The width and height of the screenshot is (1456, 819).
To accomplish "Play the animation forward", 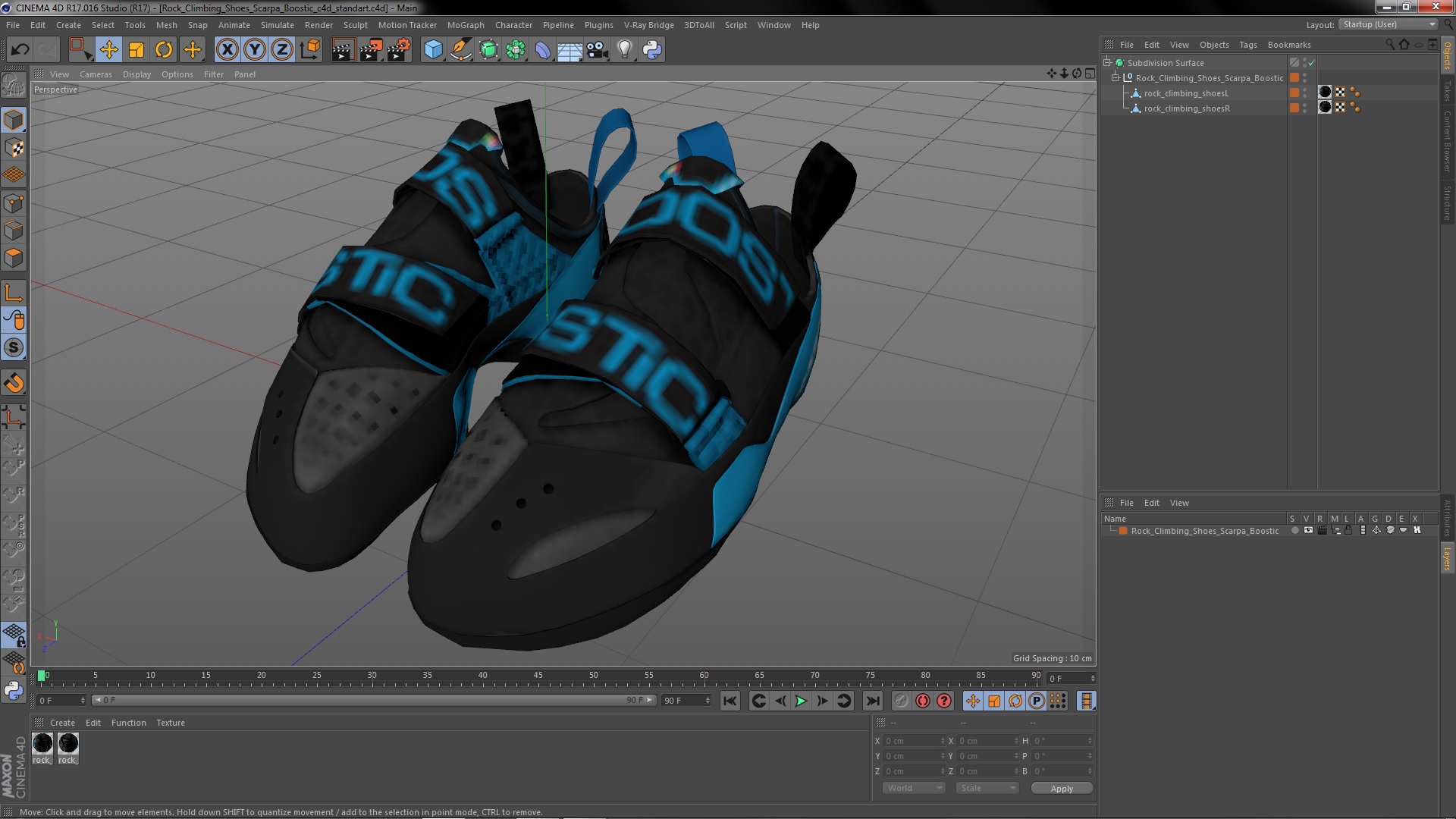I will pyautogui.click(x=801, y=701).
